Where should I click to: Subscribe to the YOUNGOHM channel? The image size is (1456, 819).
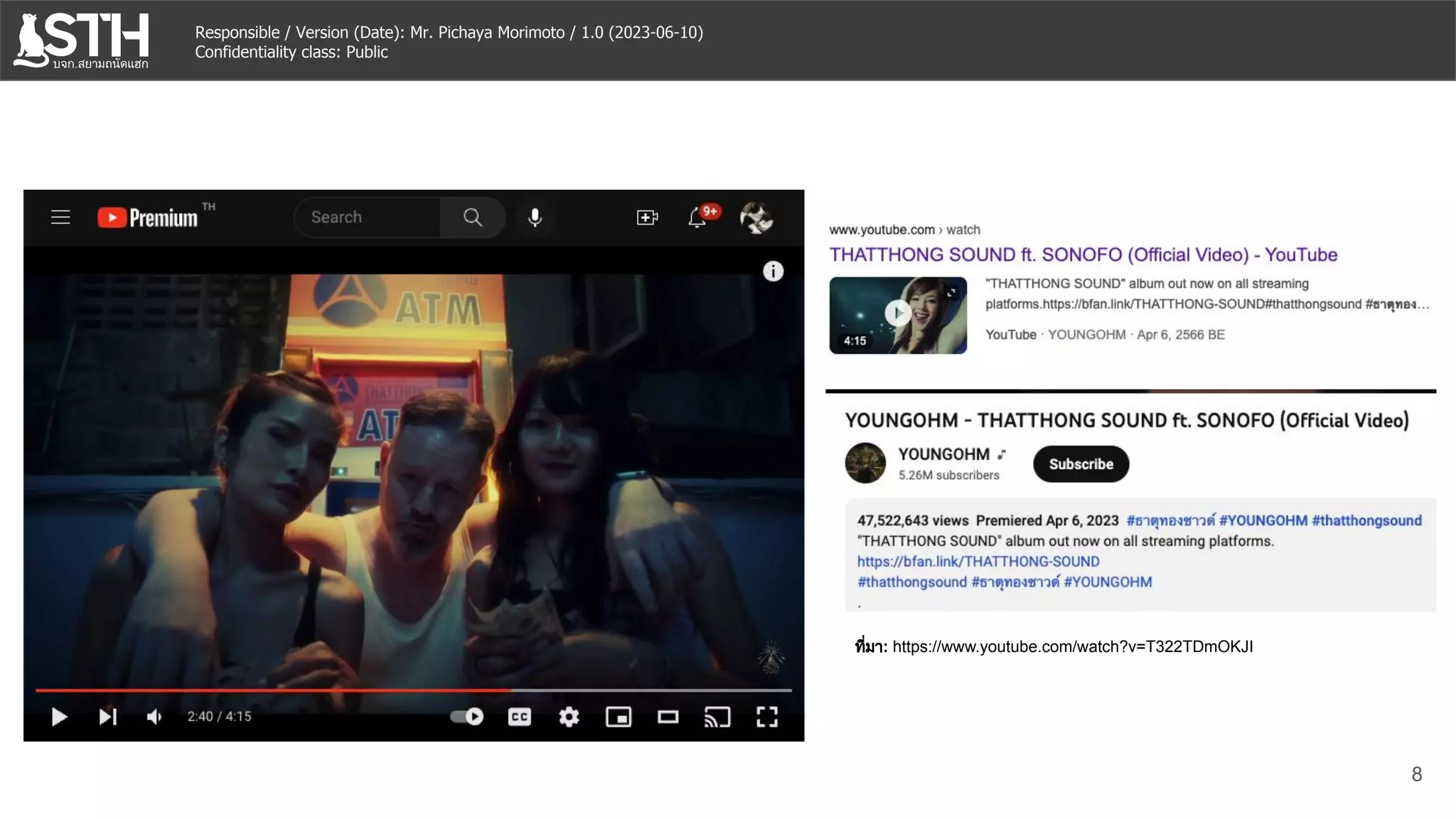(x=1081, y=464)
